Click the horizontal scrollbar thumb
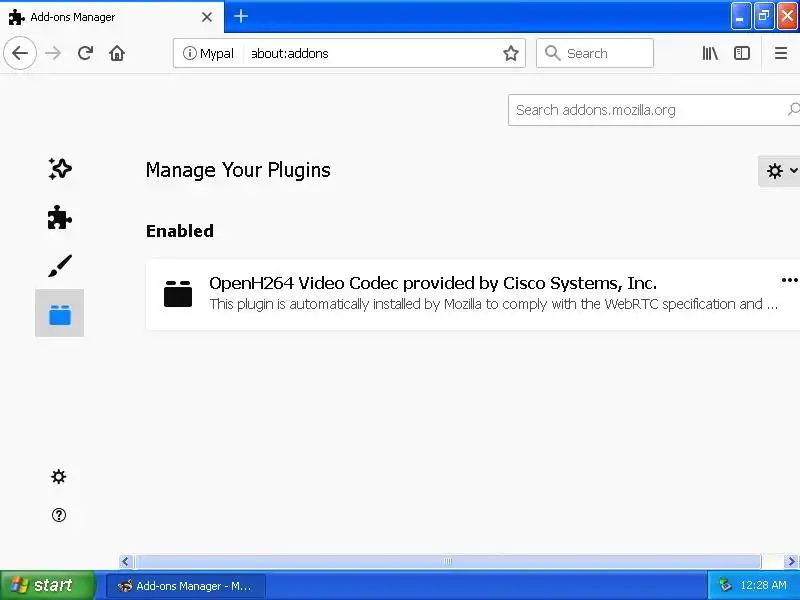800x600 pixels. click(448, 562)
